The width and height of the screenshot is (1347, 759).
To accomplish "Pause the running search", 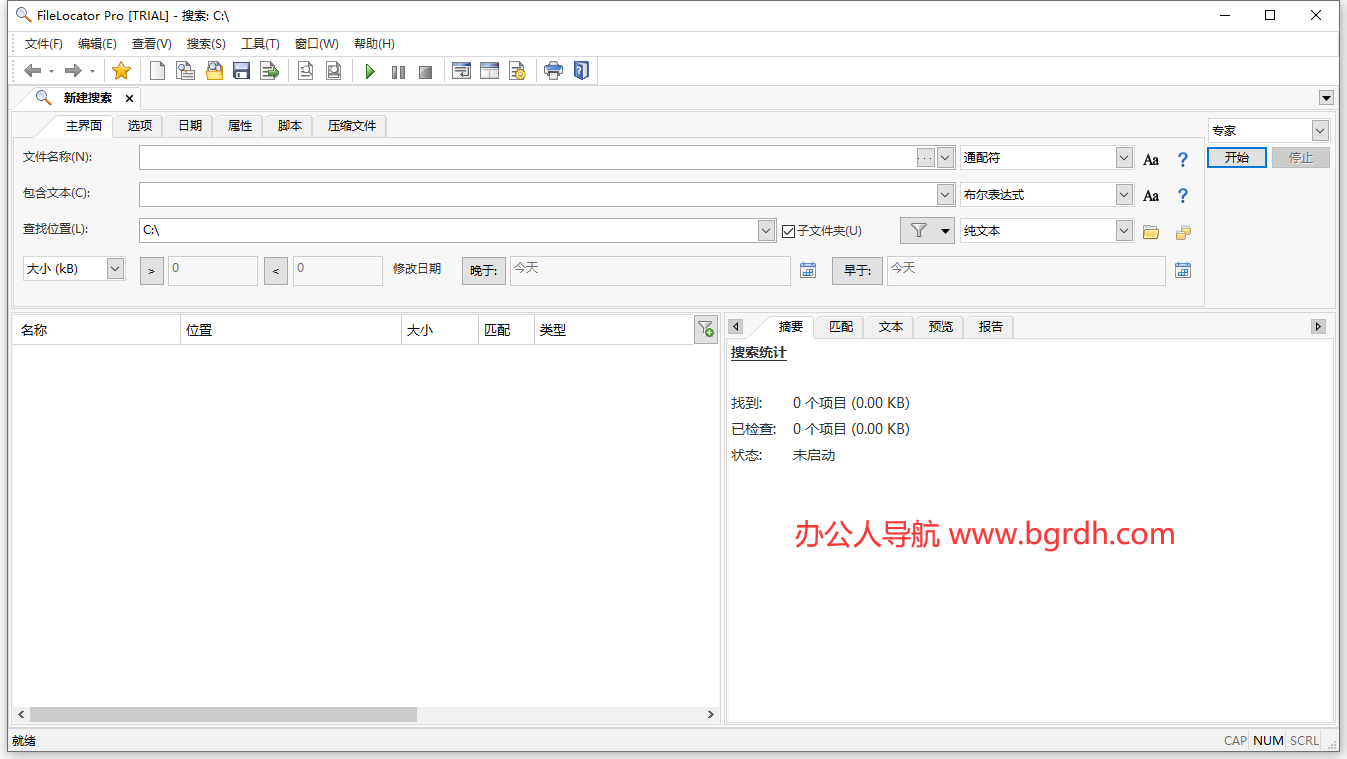I will coord(398,70).
